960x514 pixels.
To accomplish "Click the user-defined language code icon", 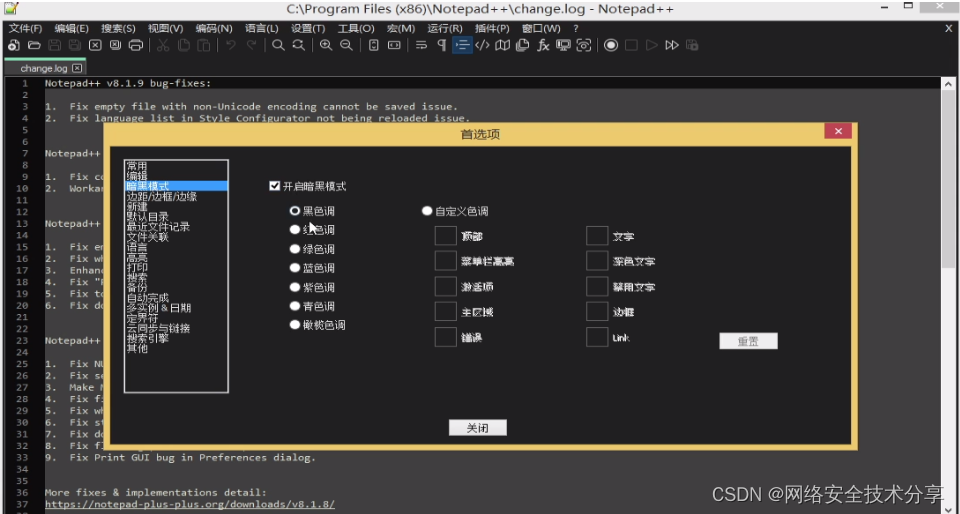I will click(x=482, y=45).
